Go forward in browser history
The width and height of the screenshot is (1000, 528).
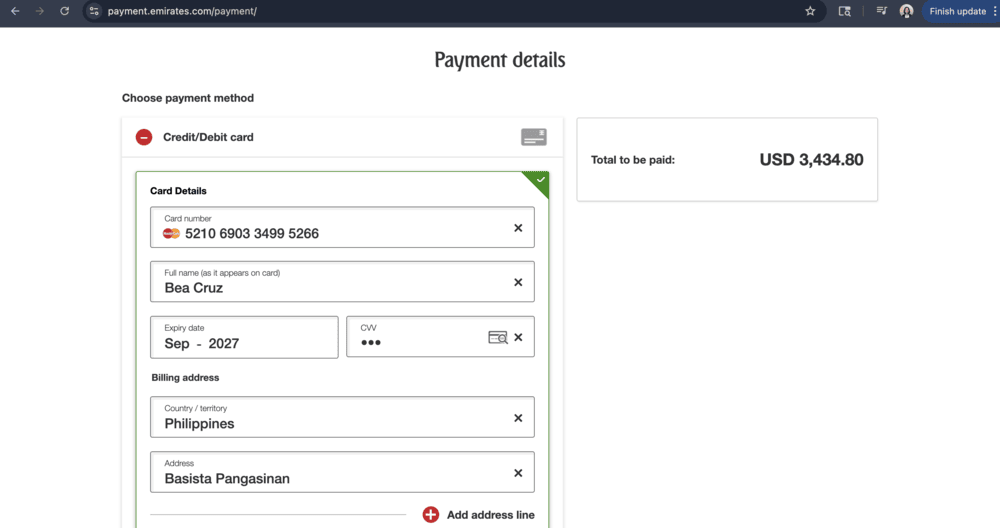click(40, 11)
